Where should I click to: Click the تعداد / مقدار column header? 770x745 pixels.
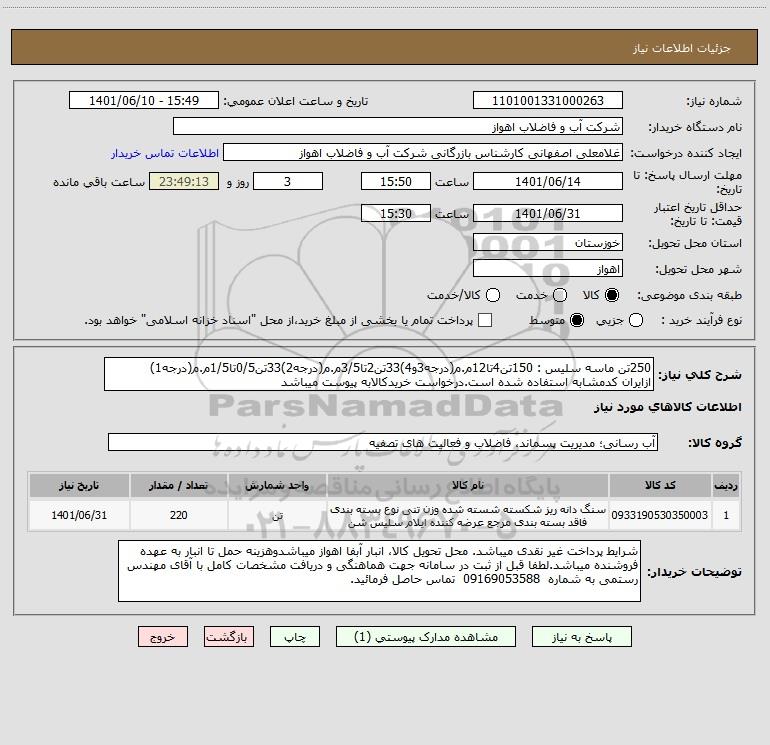178,486
